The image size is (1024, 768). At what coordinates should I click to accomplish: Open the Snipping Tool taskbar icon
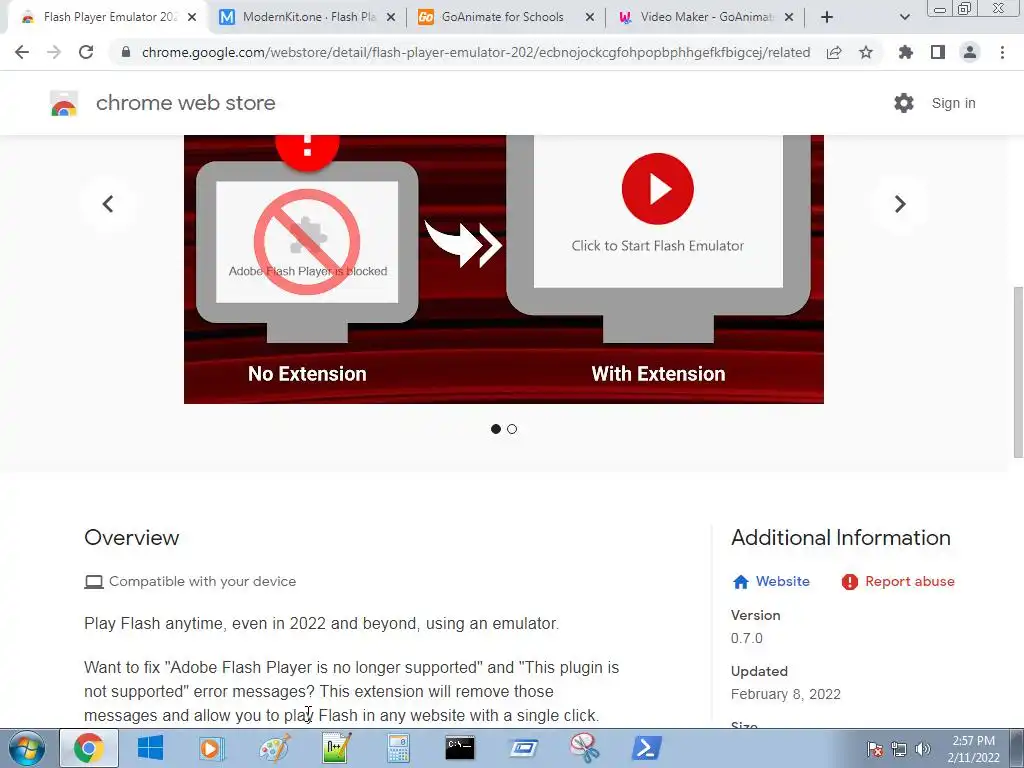click(584, 748)
